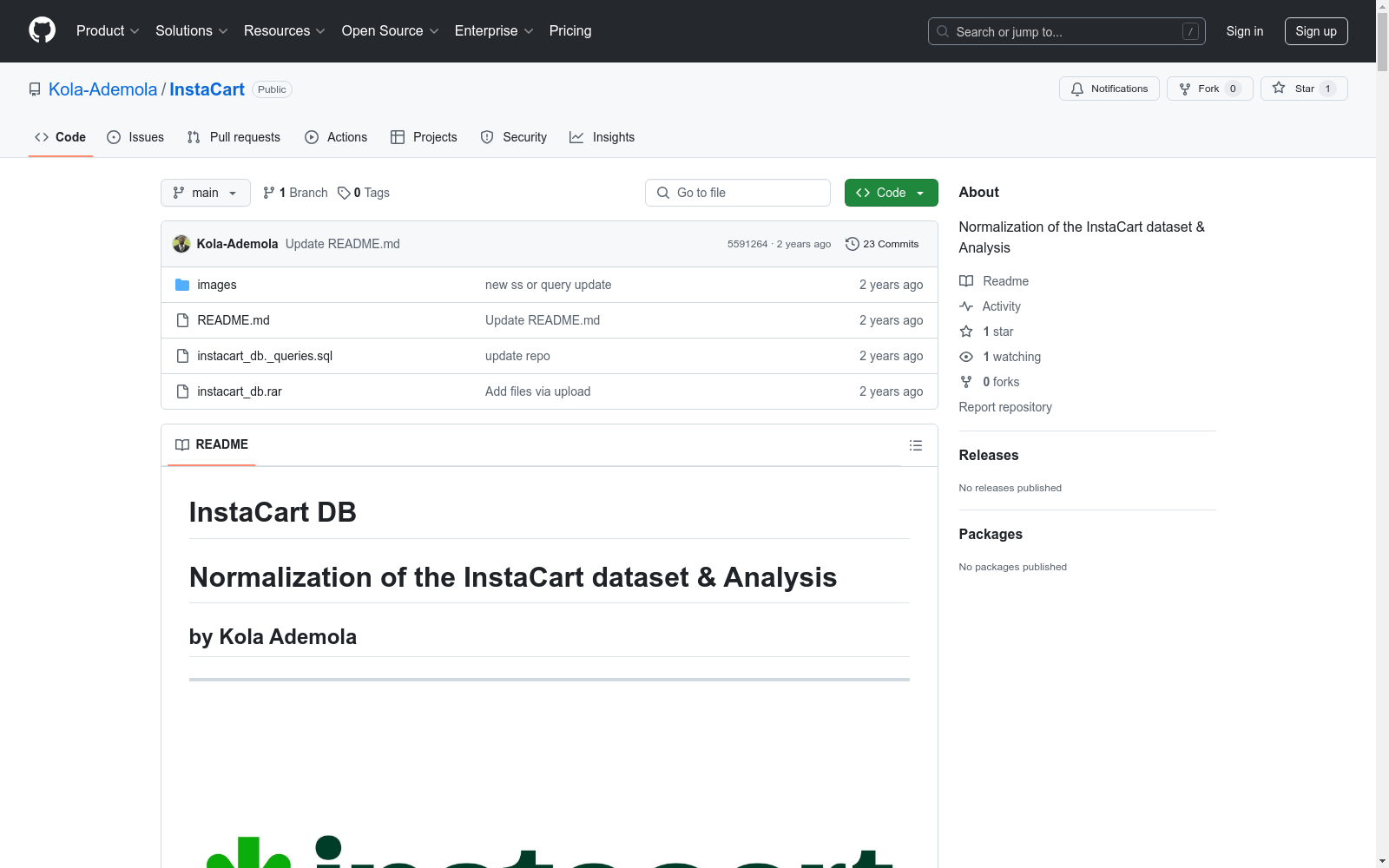
Task: Click the Notifications bell button
Action: tap(1109, 89)
